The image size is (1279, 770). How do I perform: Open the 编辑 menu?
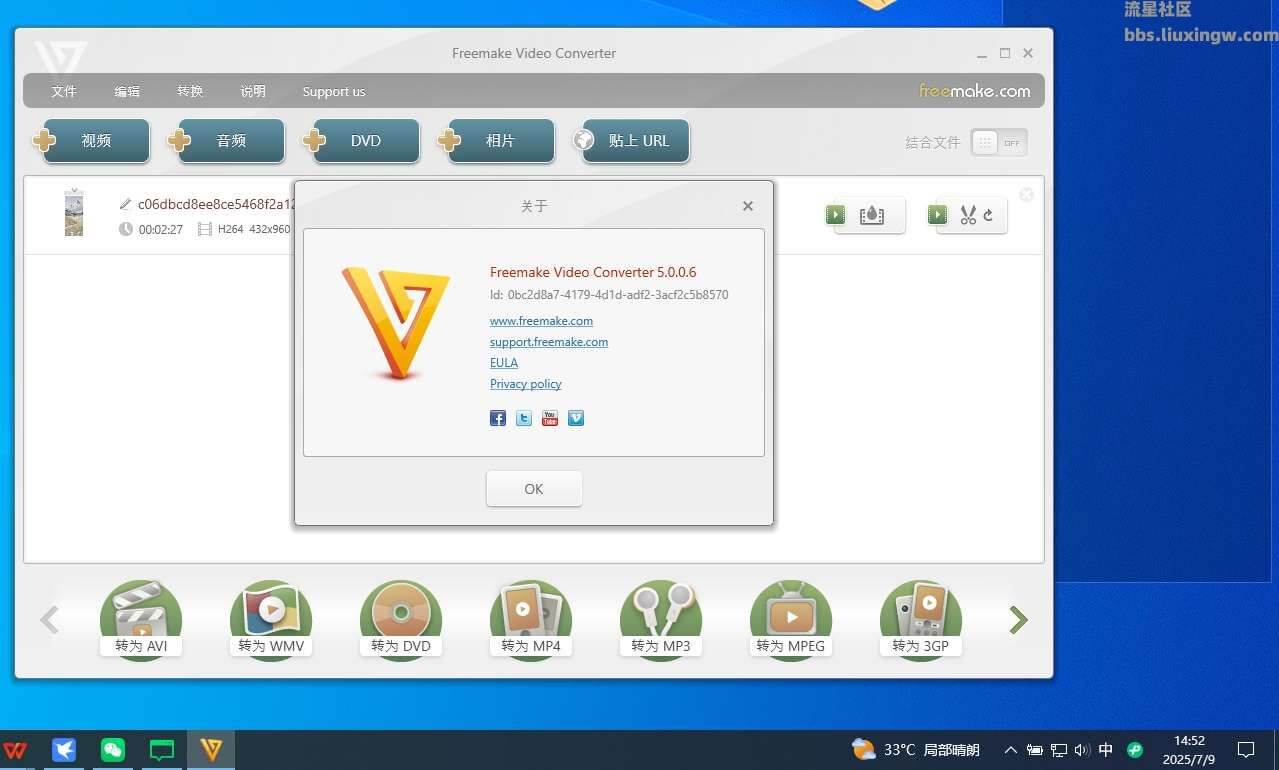(x=127, y=91)
